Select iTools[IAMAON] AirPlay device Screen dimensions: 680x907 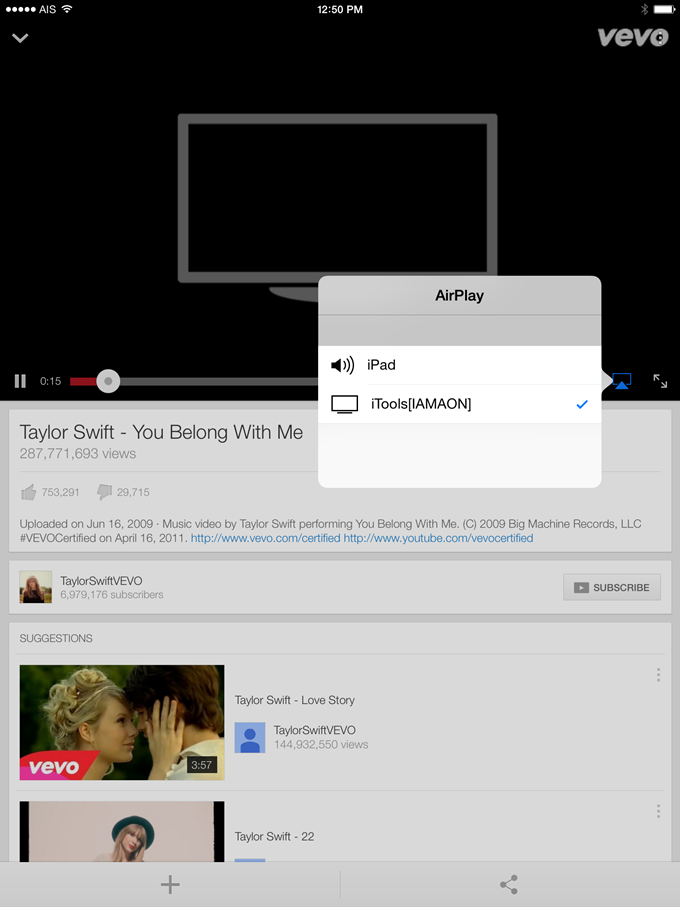point(460,404)
